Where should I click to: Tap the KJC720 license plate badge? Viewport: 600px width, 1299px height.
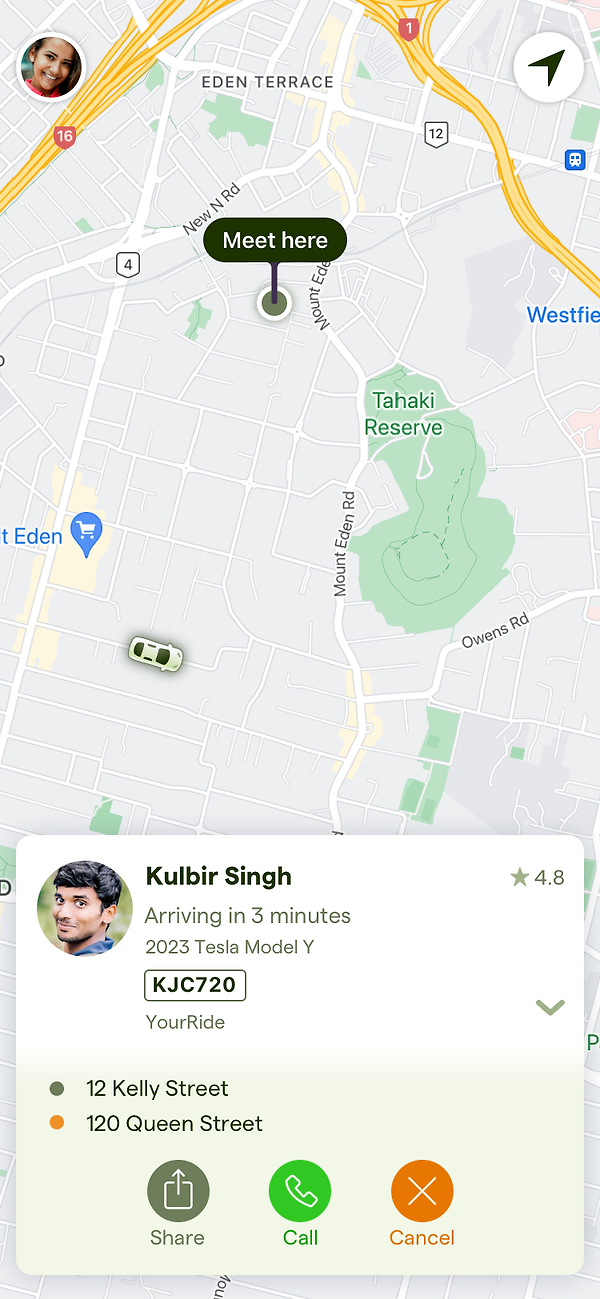tap(195, 985)
